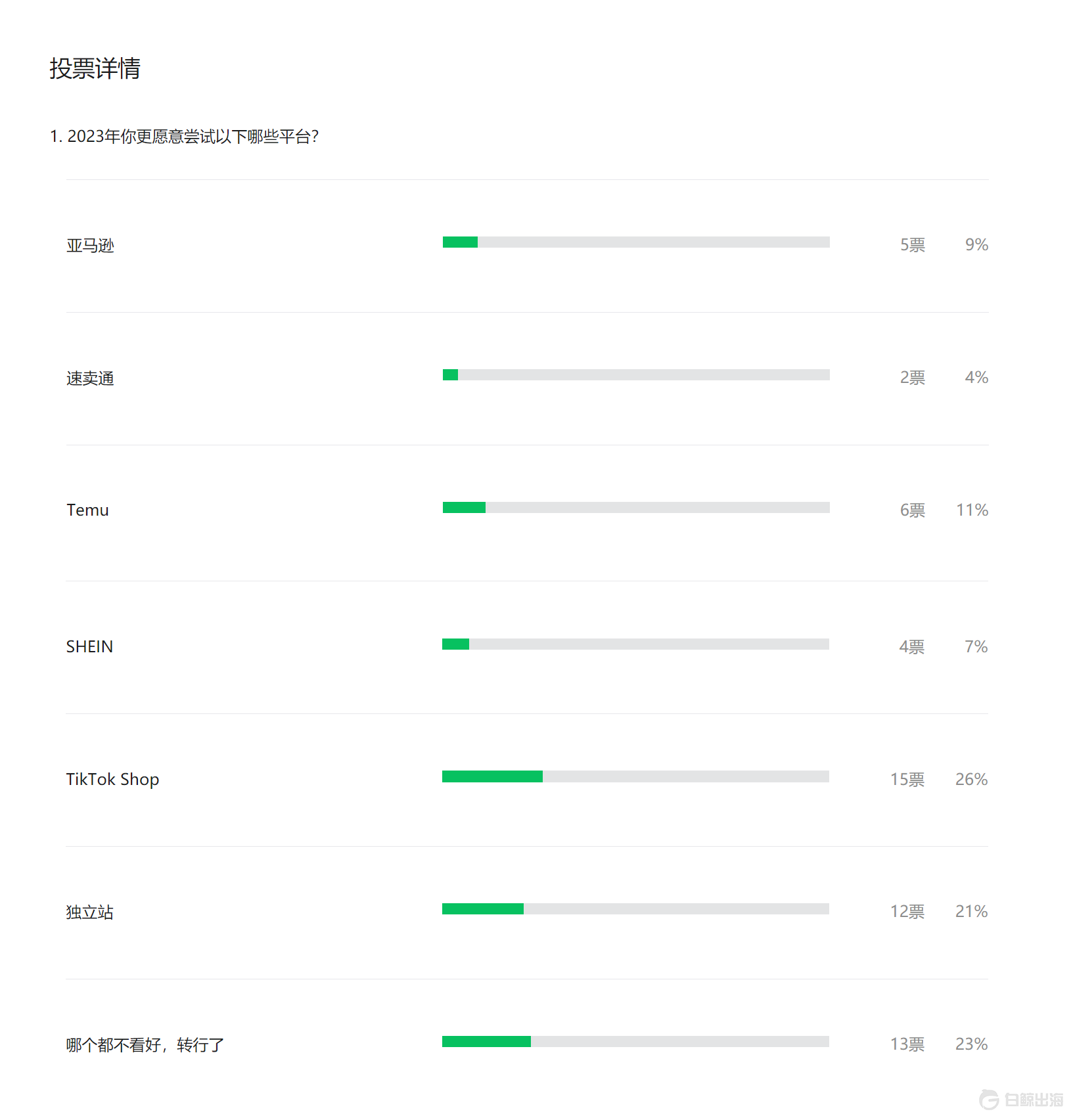Click the 15票 vote count
This screenshot has width=1073, height=1120.
click(907, 780)
